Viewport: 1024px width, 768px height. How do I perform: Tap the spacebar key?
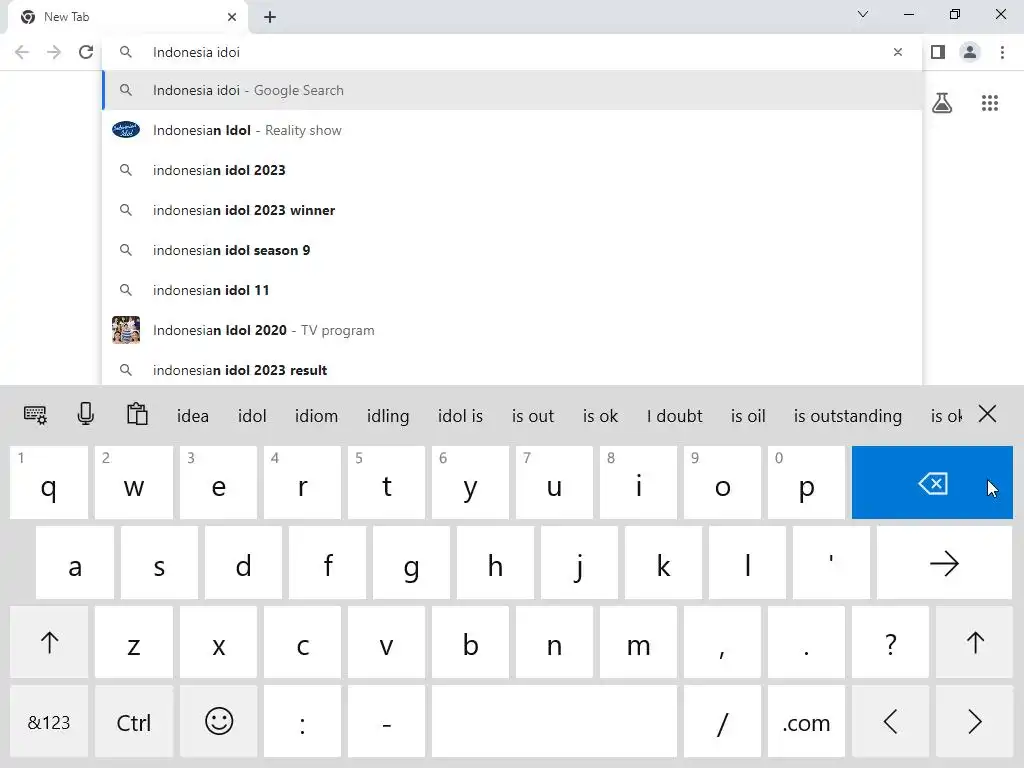[554, 722]
